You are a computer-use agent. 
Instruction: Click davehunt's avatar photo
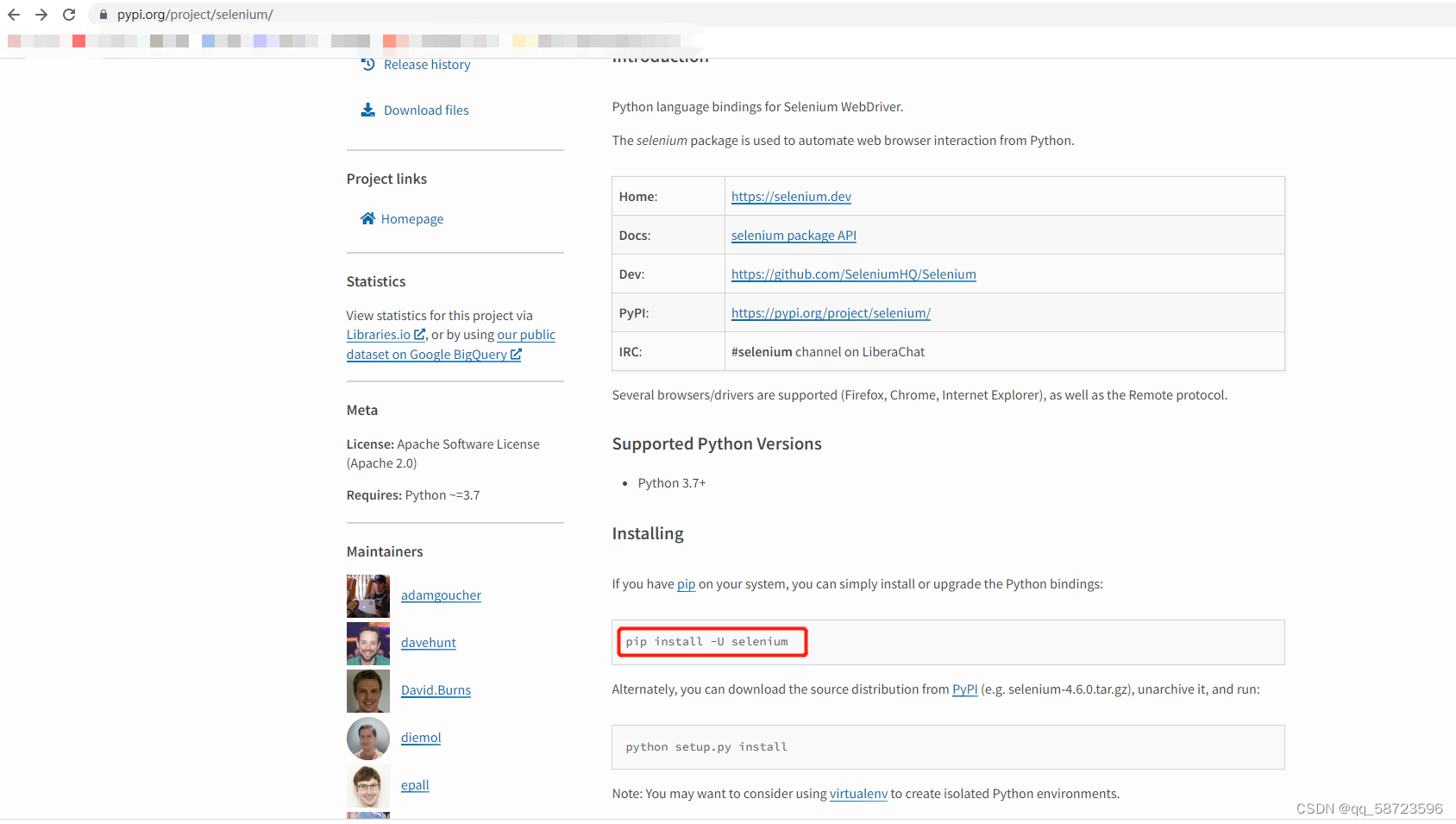tap(368, 643)
